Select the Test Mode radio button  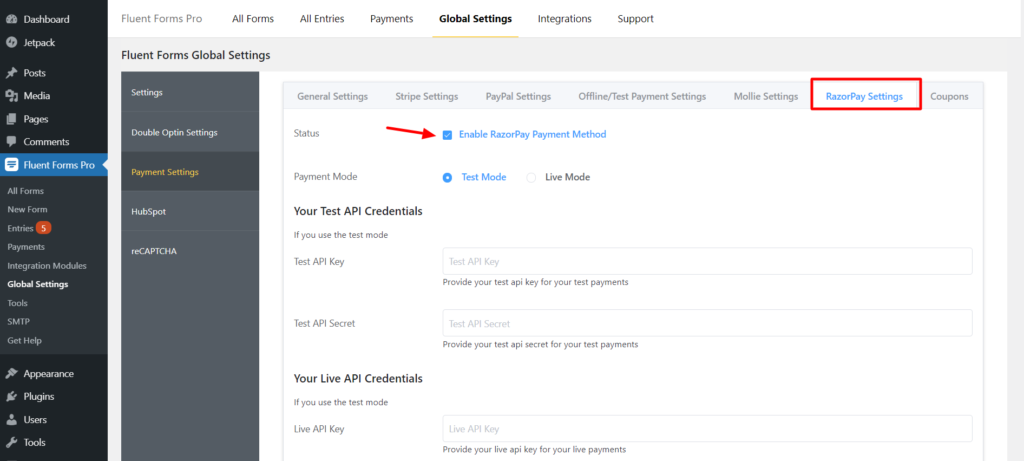(x=447, y=177)
